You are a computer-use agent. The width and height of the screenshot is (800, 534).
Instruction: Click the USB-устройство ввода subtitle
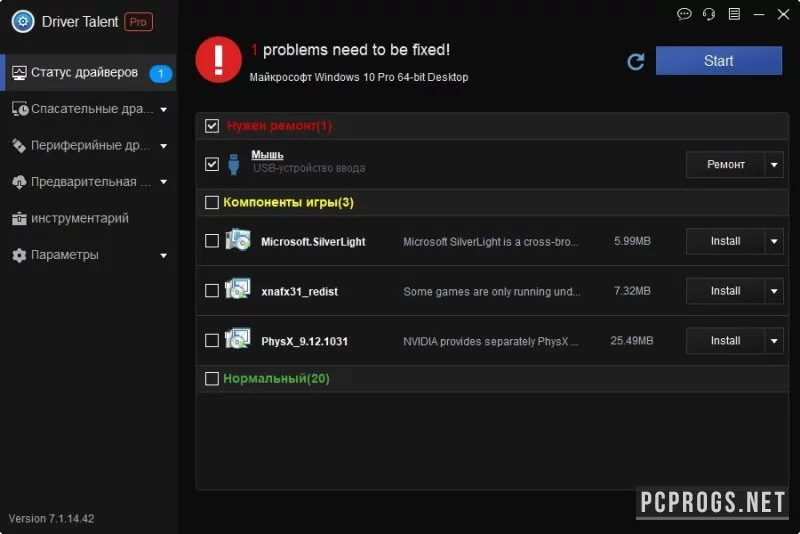tap(309, 168)
